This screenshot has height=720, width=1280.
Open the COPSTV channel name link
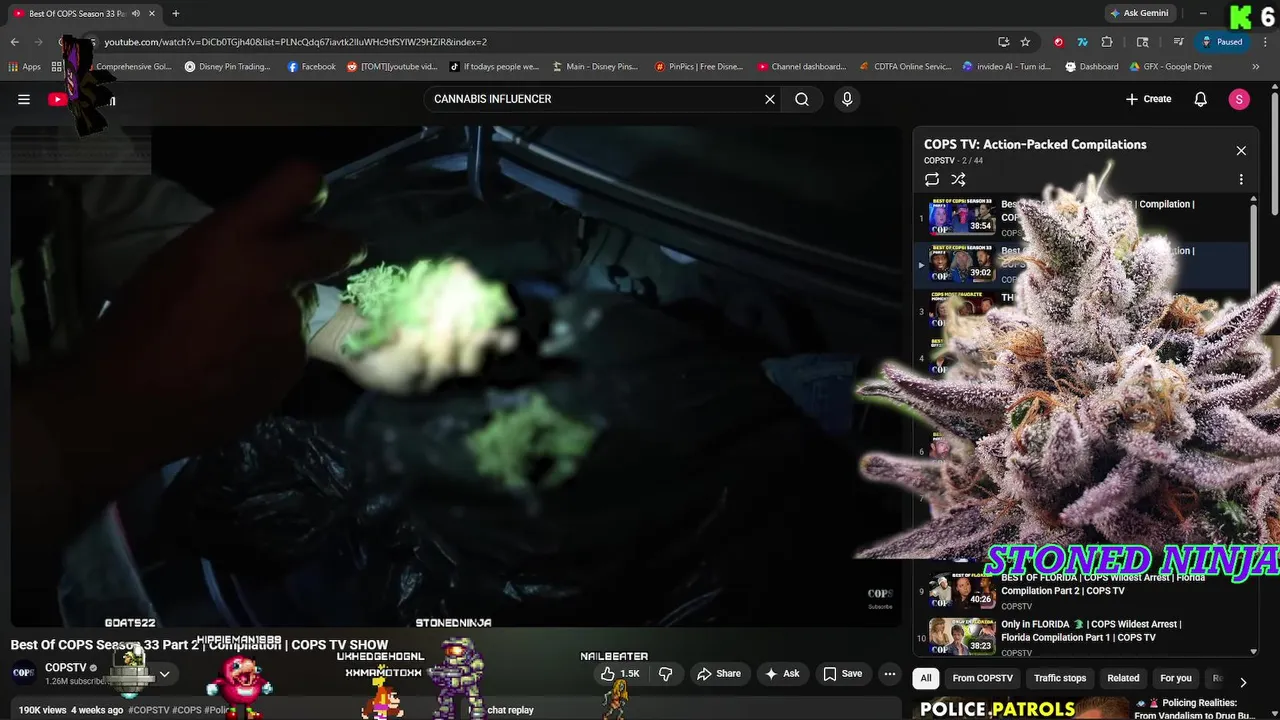66,667
